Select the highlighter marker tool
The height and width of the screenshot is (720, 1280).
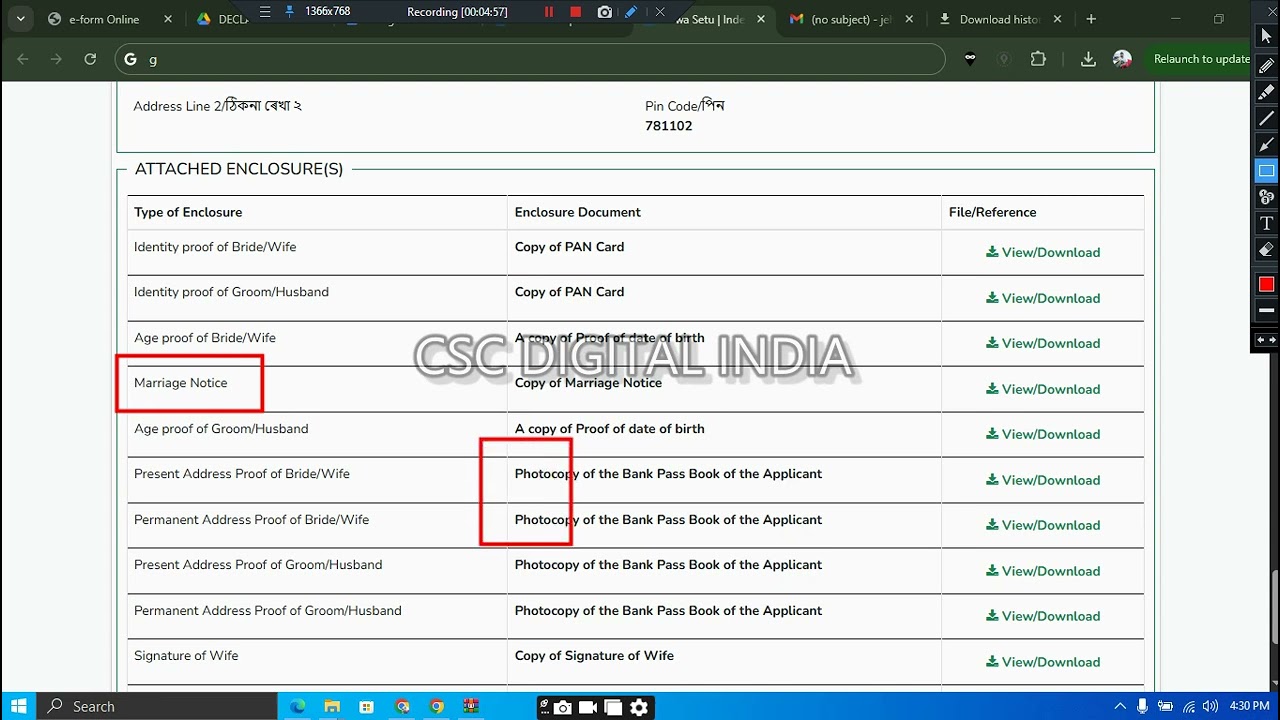point(1266,92)
